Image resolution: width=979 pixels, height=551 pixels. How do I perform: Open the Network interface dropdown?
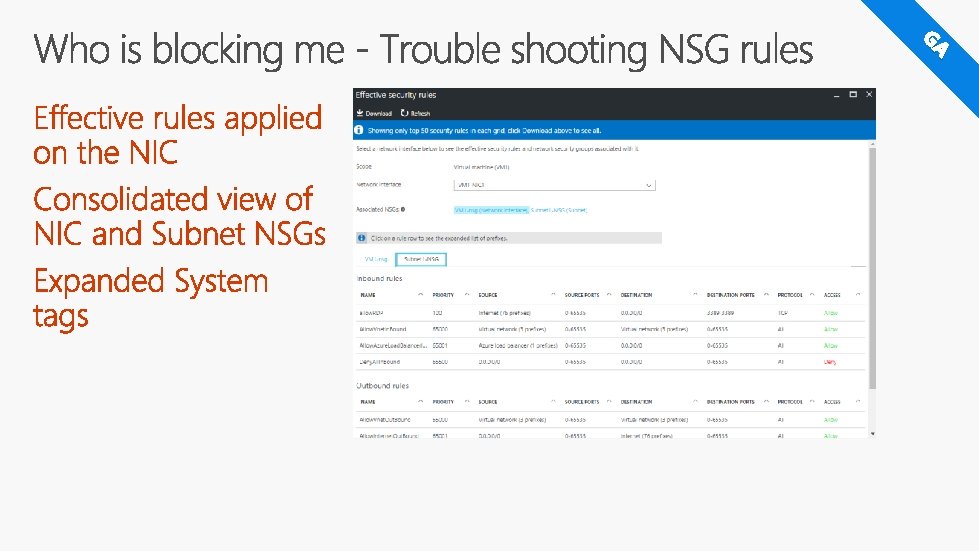pos(554,185)
